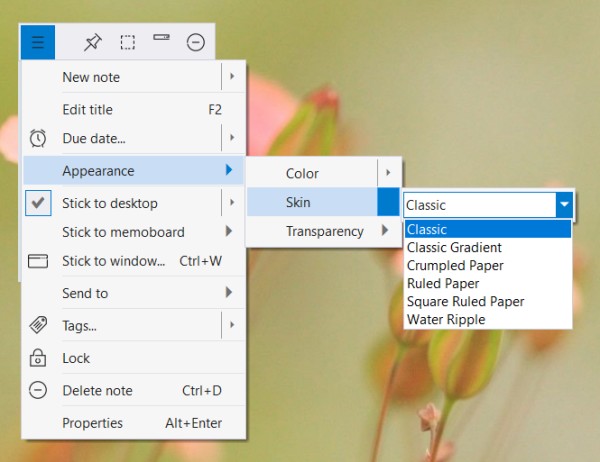This screenshot has width=600, height=462.
Task: Open Properties from the menu
Action: point(134,423)
